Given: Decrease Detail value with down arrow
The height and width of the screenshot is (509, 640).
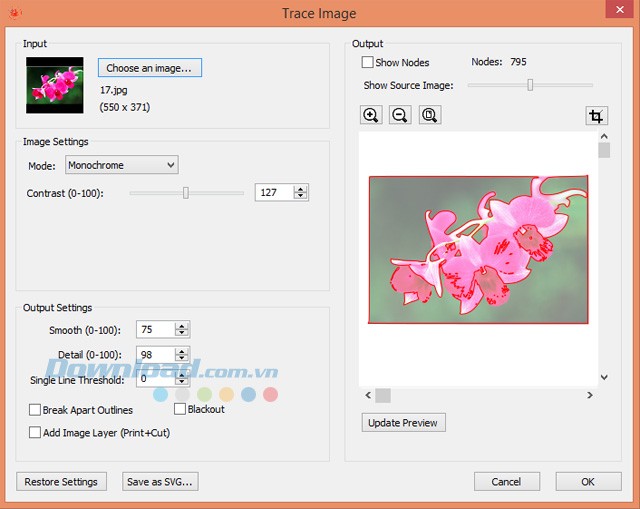Looking at the screenshot, I should pos(182,358).
